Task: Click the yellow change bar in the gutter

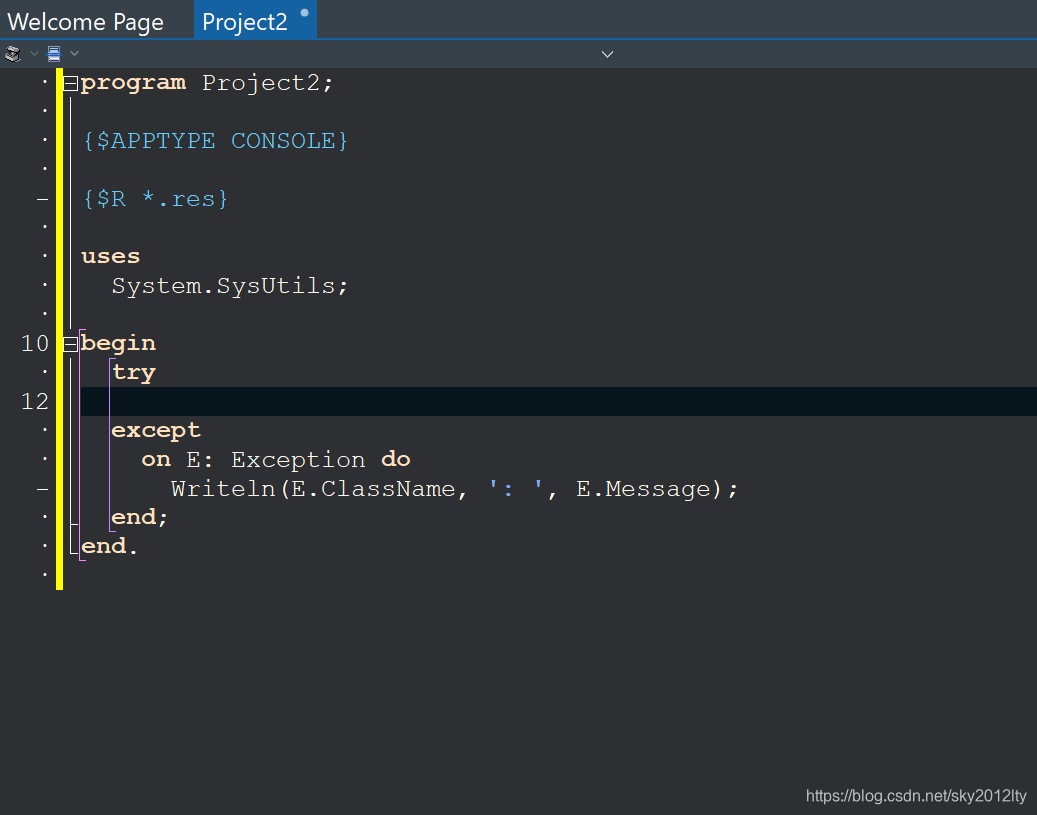Action: 59,300
